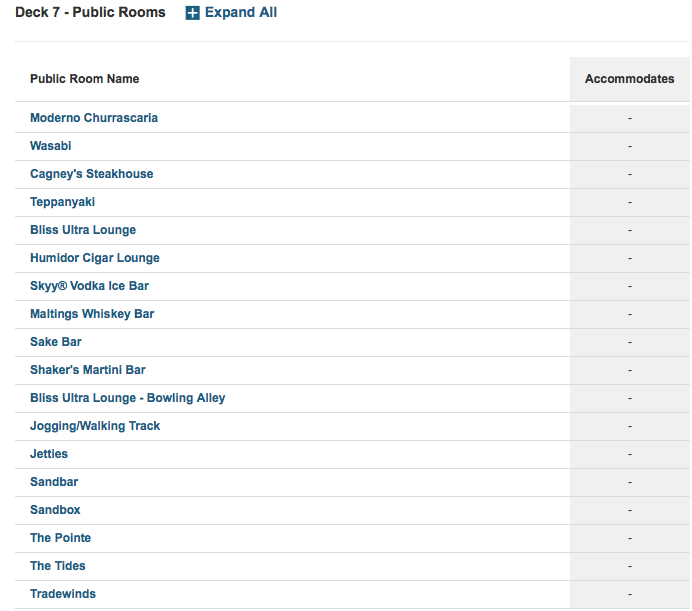Open the Sandbox room link
The width and height of the screenshot is (692, 611).
[x=55, y=510]
